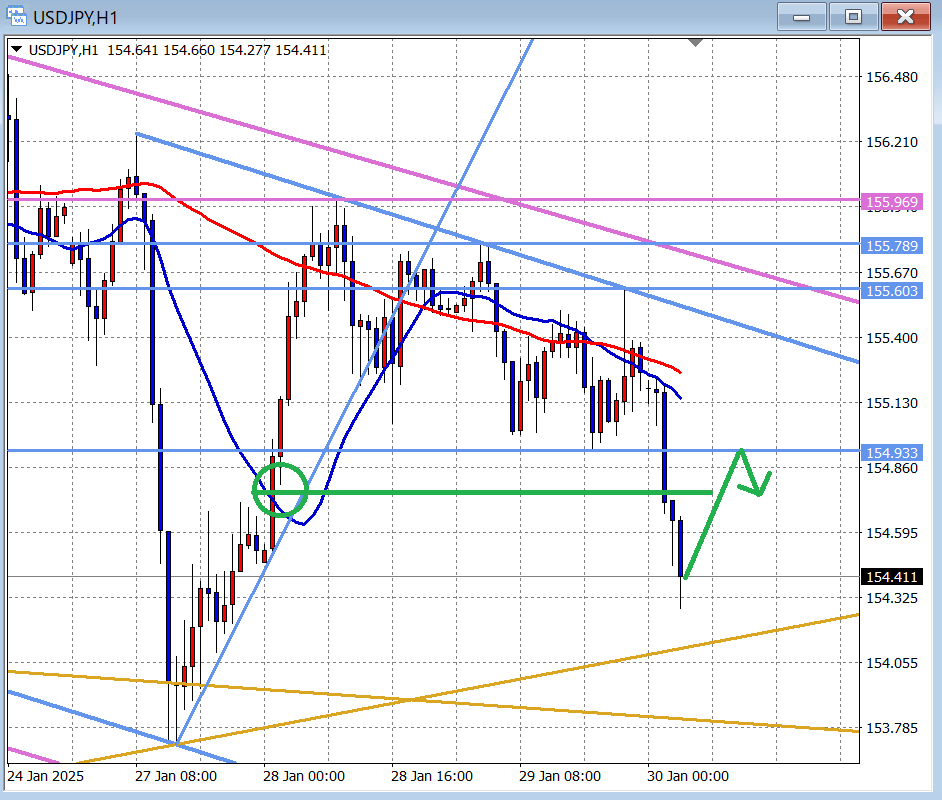Screen dimensions: 942x800
Task: Click the 27 Jan 08:00 time label
Action: [x=175, y=775]
